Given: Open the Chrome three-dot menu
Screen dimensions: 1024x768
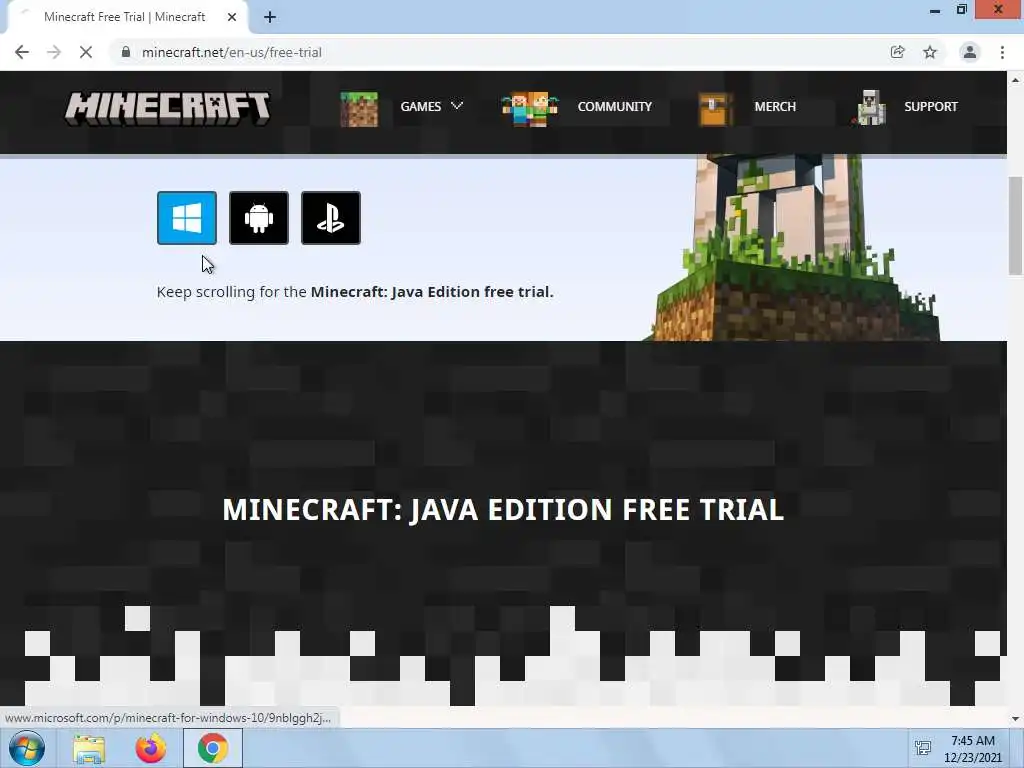Looking at the screenshot, I should click(x=1002, y=52).
